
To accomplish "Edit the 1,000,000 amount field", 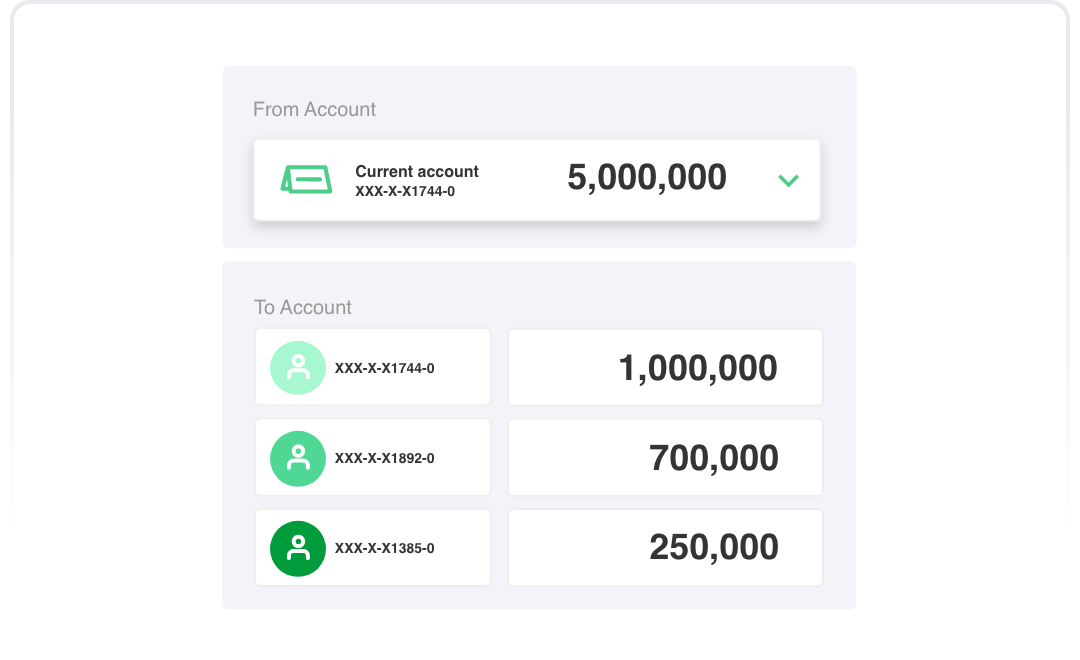I will pos(665,367).
